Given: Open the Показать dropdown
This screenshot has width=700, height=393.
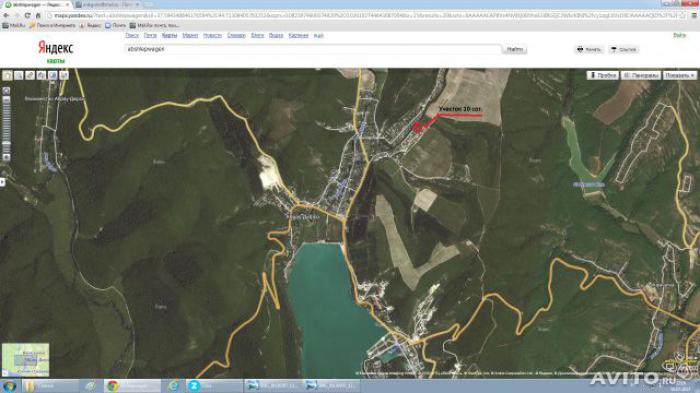Looking at the screenshot, I should coord(679,75).
